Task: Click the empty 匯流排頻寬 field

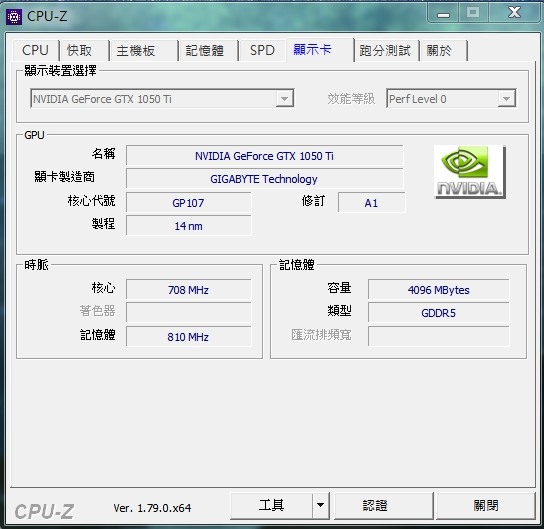Action: pos(439,336)
